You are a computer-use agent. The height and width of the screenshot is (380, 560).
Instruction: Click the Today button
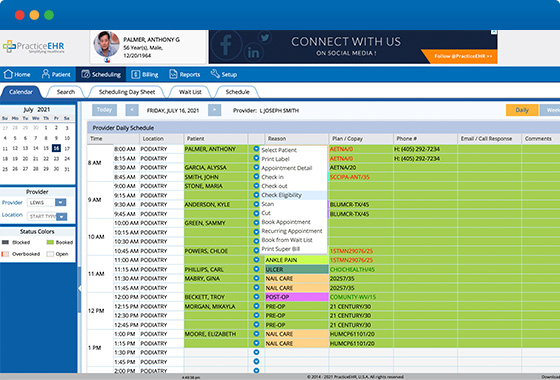click(104, 110)
